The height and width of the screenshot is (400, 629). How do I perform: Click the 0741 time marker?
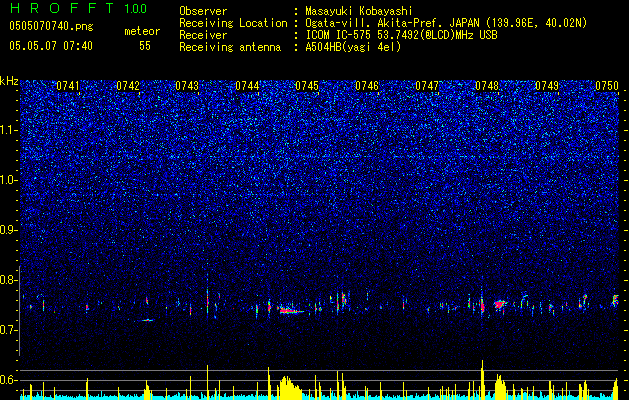pyautogui.click(x=68, y=86)
